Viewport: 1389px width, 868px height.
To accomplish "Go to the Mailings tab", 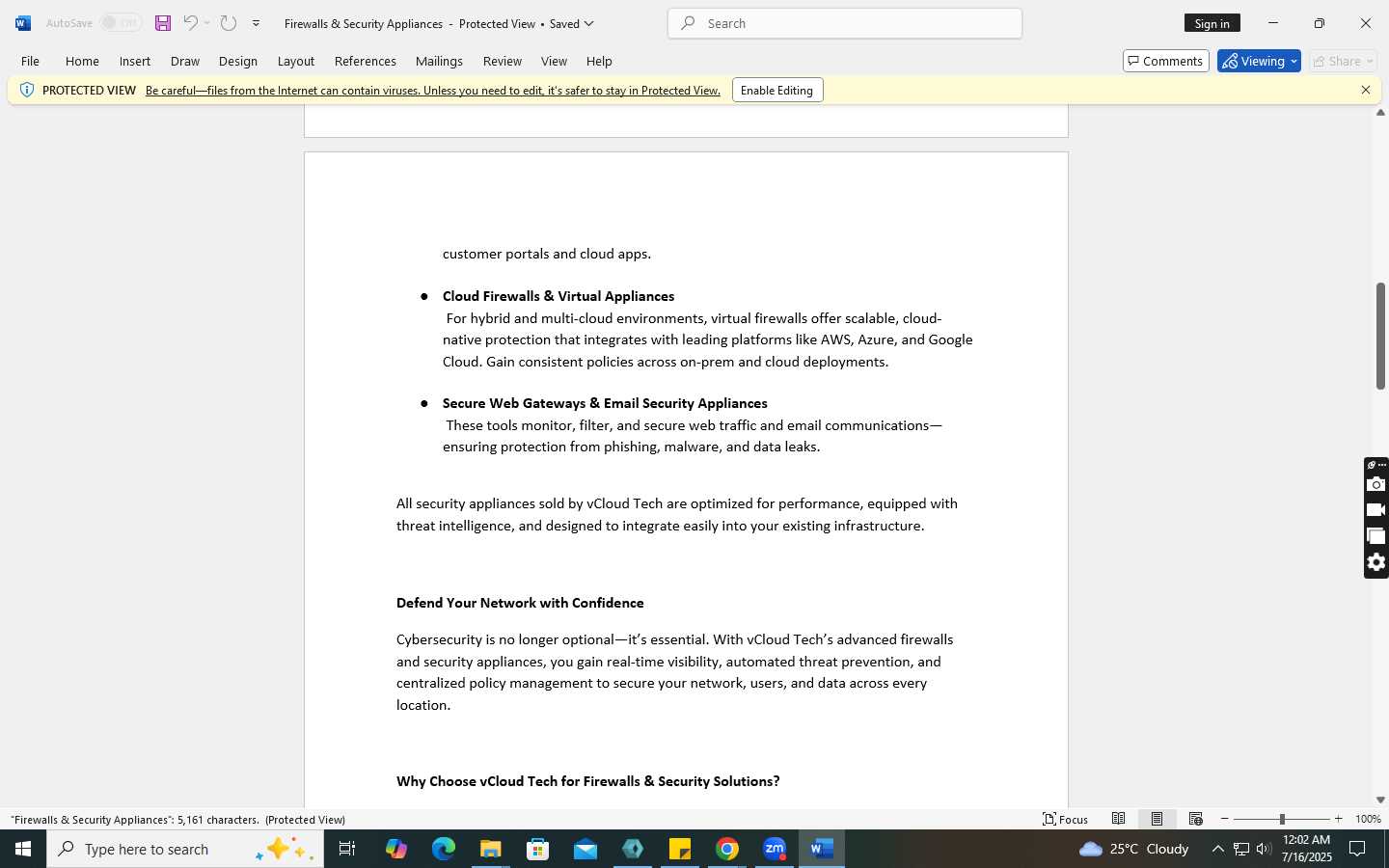I will point(439,61).
